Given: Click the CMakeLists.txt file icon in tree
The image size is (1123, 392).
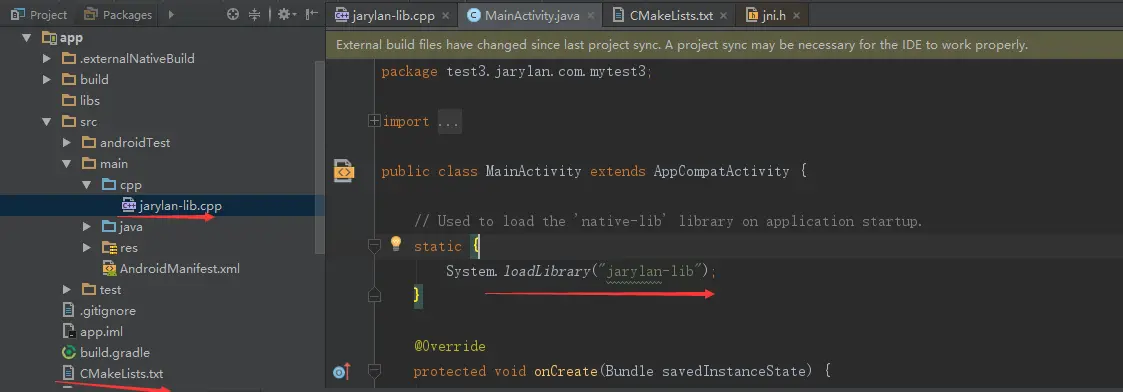Looking at the screenshot, I should [x=69, y=373].
